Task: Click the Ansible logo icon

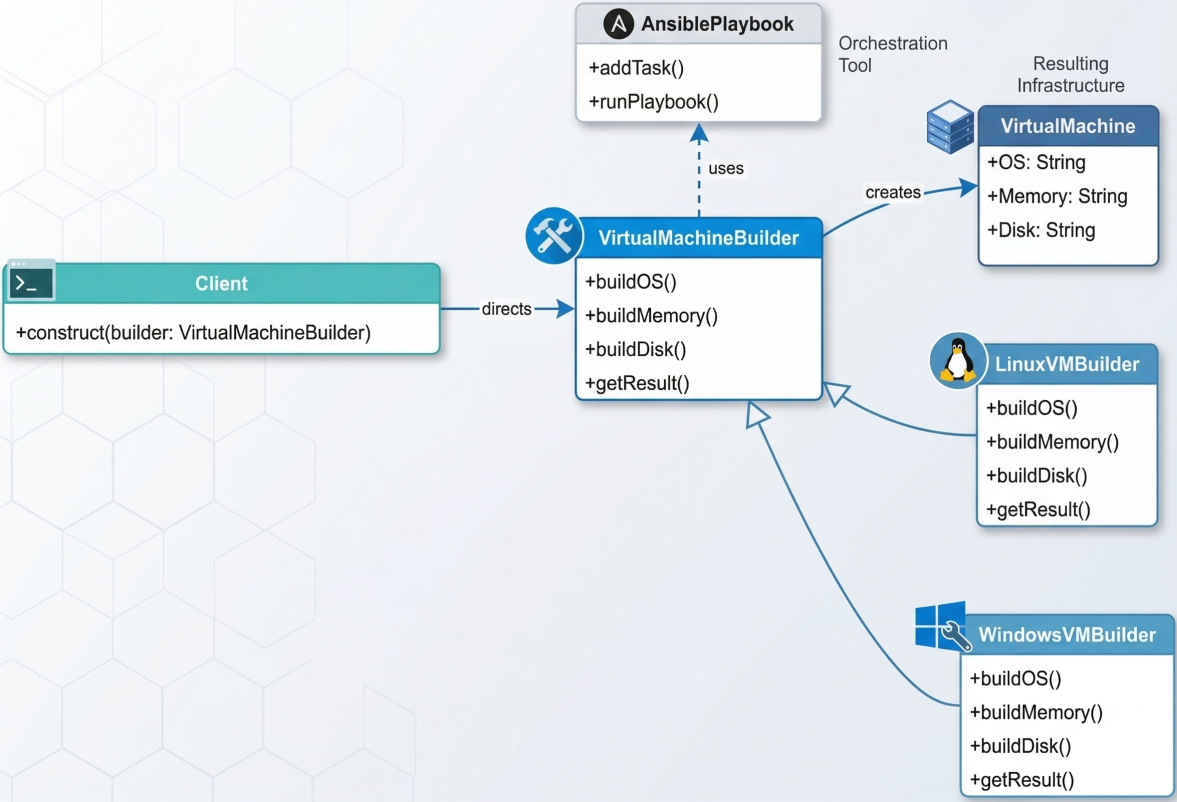Action: point(617,22)
